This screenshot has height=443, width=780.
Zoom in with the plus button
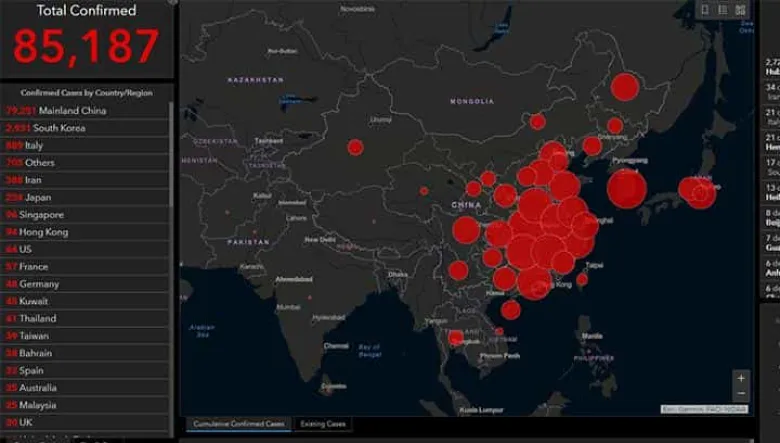pyautogui.click(x=740, y=378)
